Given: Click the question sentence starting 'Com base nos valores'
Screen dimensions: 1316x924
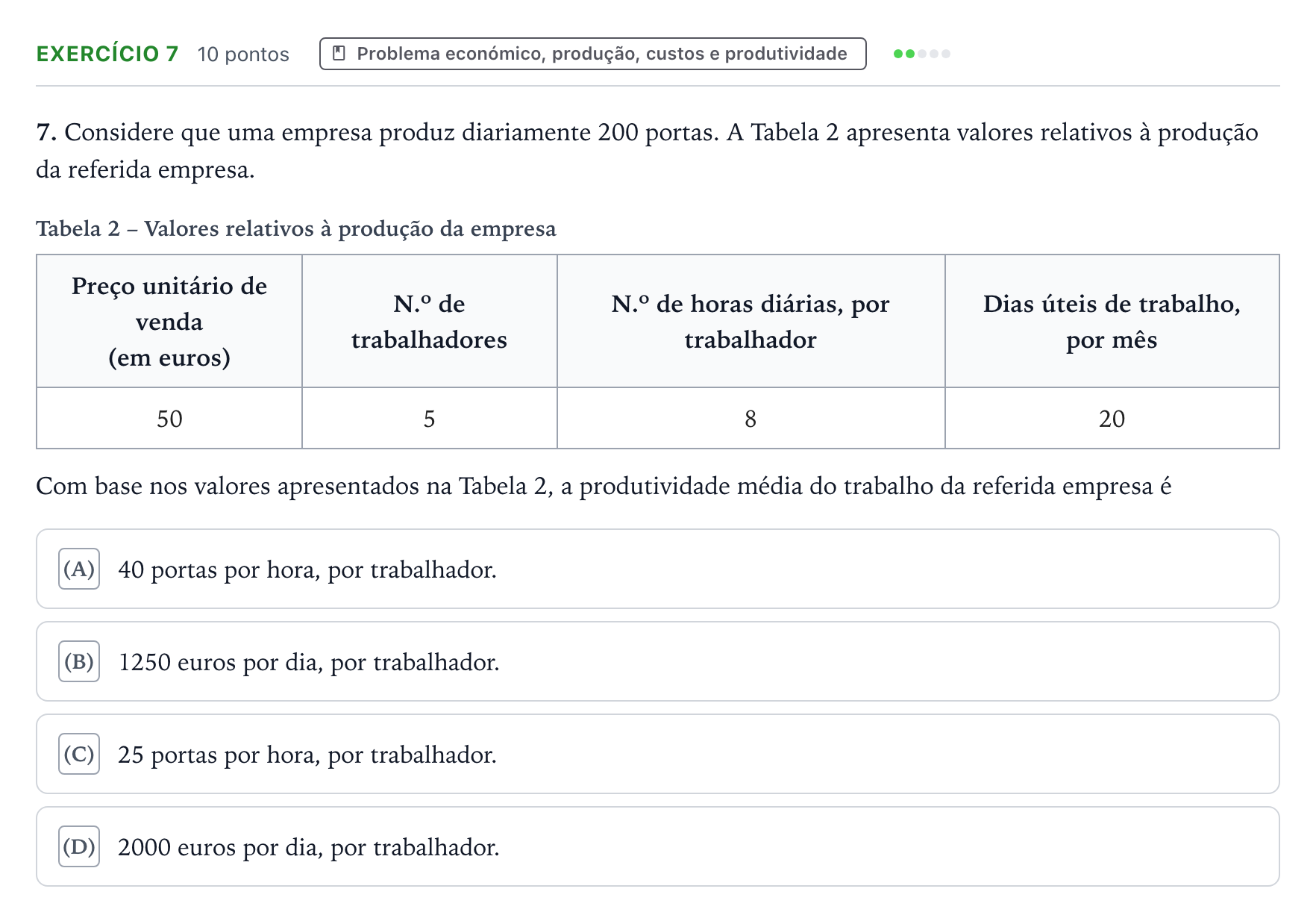Looking at the screenshot, I should (x=604, y=487).
